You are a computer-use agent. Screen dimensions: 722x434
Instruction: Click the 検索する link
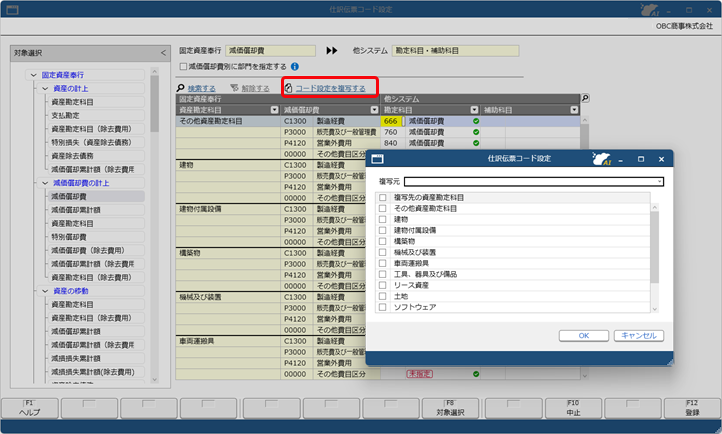(201, 88)
